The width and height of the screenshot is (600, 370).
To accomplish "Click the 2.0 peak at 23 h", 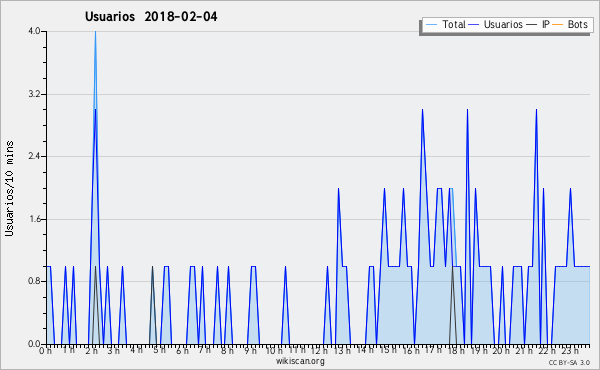I will tap(570, 189).
